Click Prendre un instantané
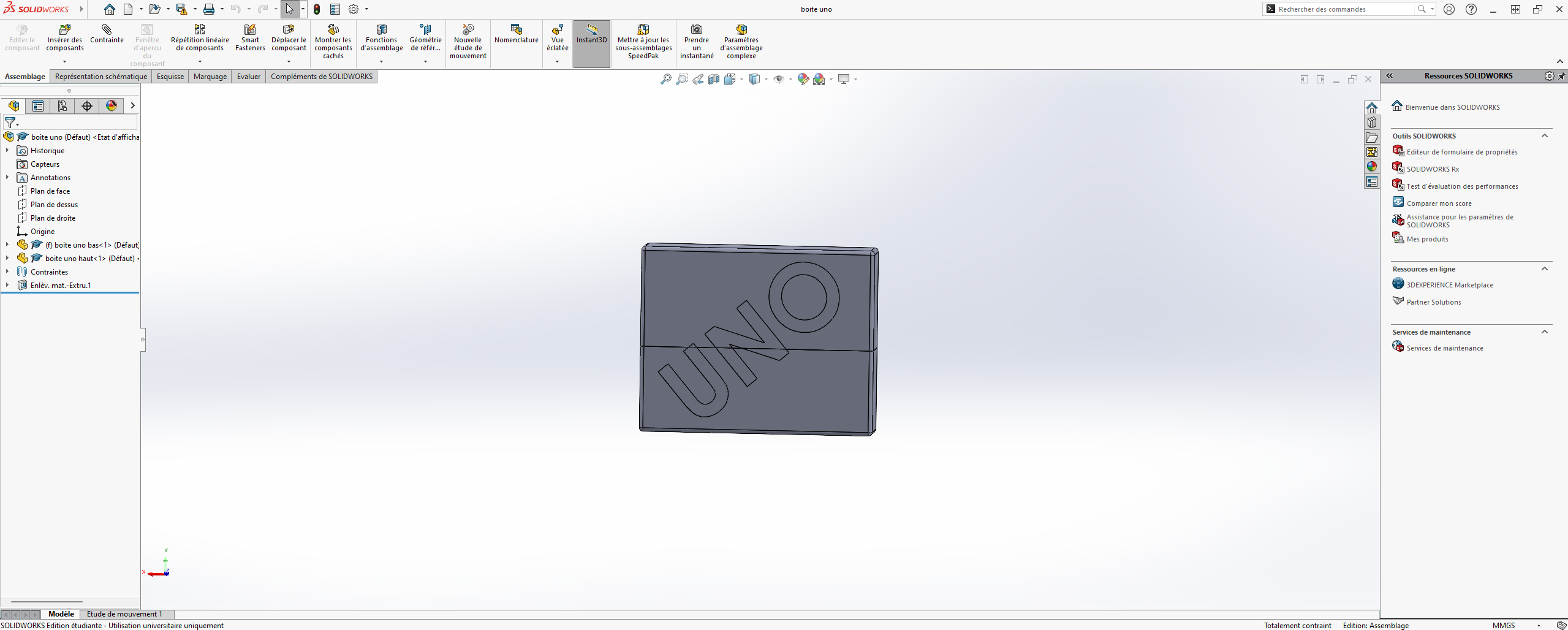This screenshot has width=1568, height=630. point(697,42)
